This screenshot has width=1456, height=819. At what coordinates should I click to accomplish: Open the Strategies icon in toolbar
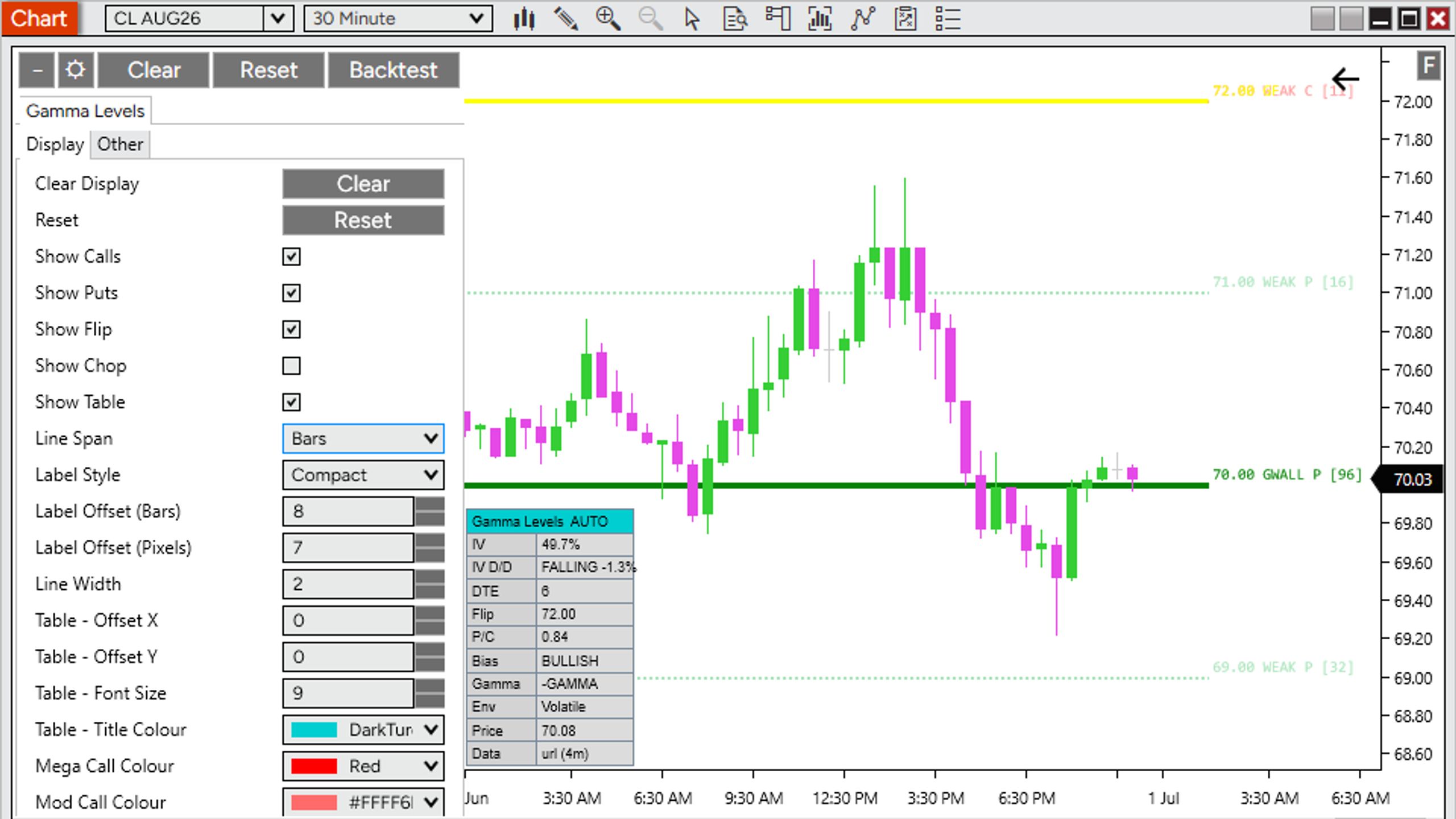click(863, 19)
